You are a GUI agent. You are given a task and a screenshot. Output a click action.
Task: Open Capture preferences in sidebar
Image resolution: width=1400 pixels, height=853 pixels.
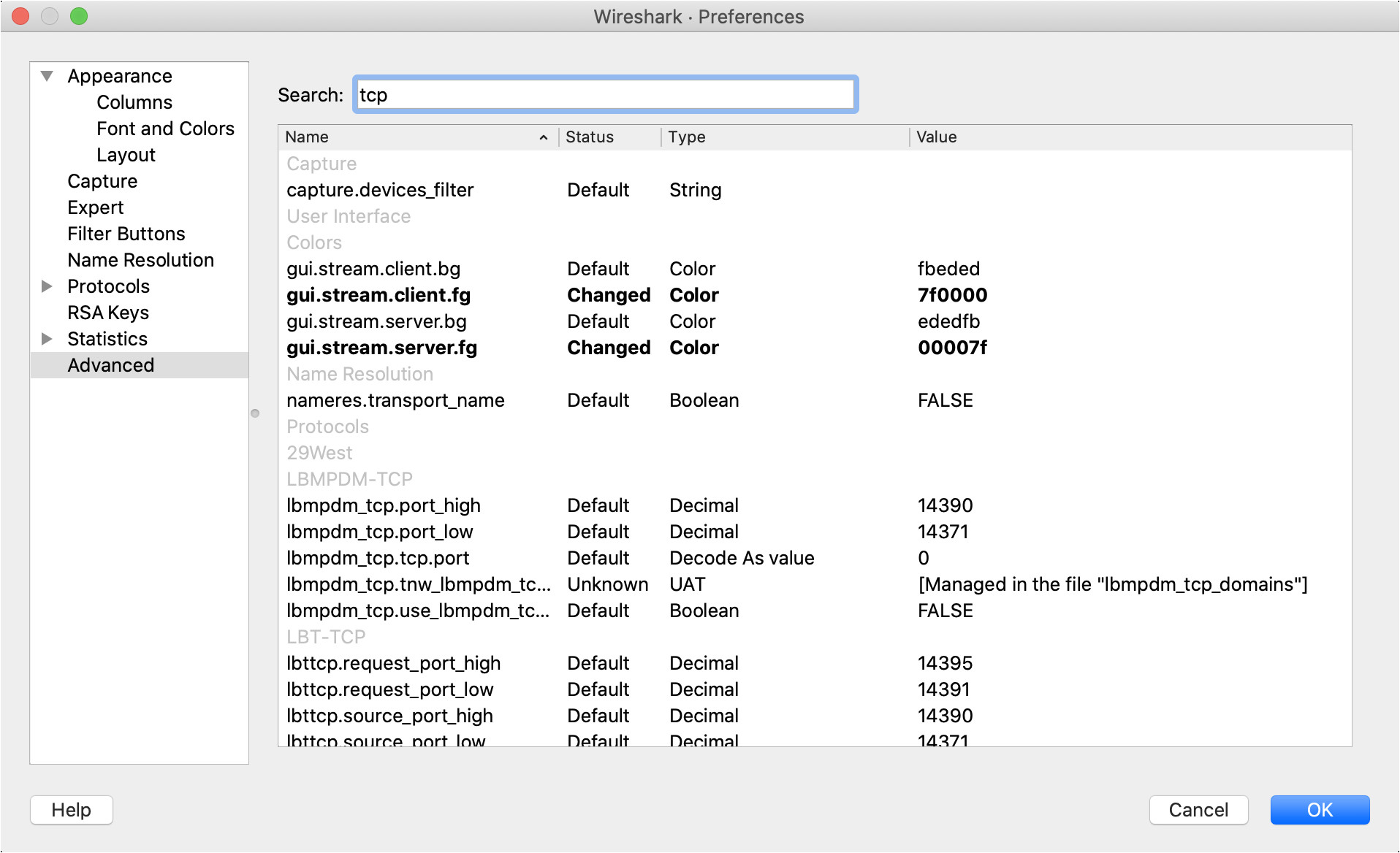(x=102, y=181)
